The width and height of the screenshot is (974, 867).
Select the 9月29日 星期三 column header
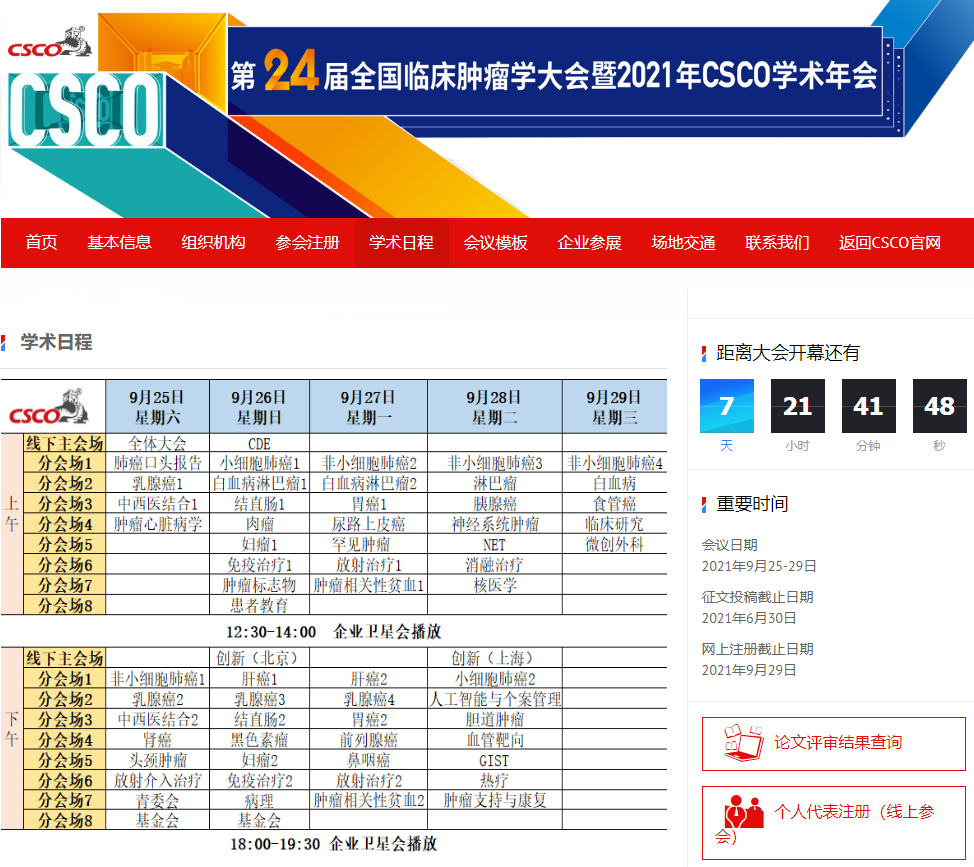click(614, 407)
